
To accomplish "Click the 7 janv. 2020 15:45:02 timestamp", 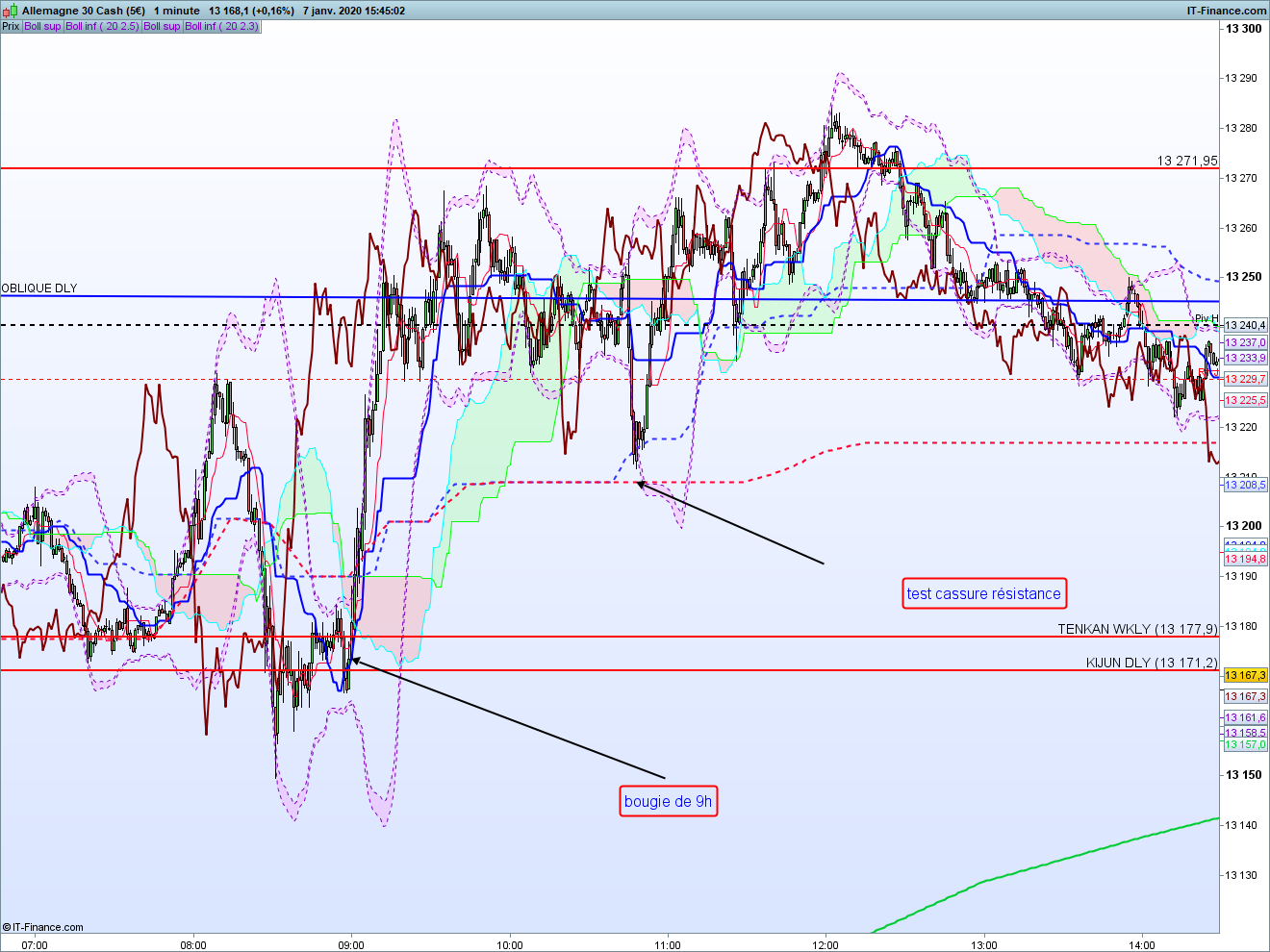I will click(x=353, y=11).
